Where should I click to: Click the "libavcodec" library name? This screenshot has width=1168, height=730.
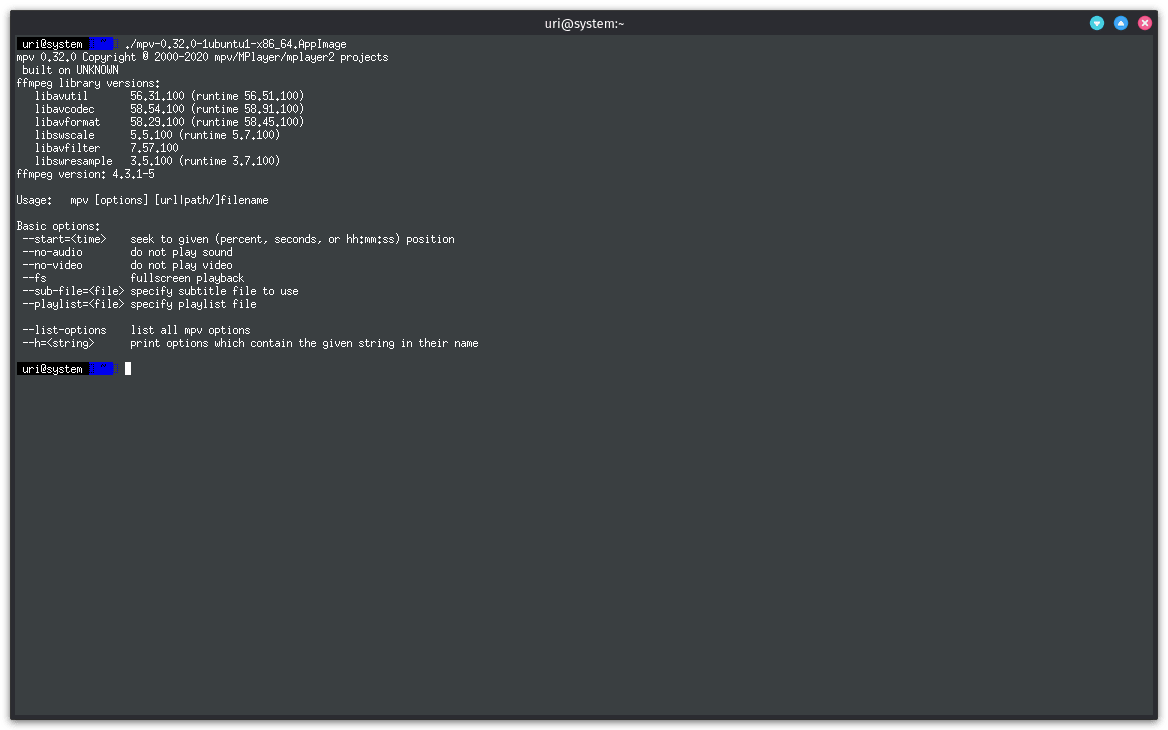[x=64, y=110]
